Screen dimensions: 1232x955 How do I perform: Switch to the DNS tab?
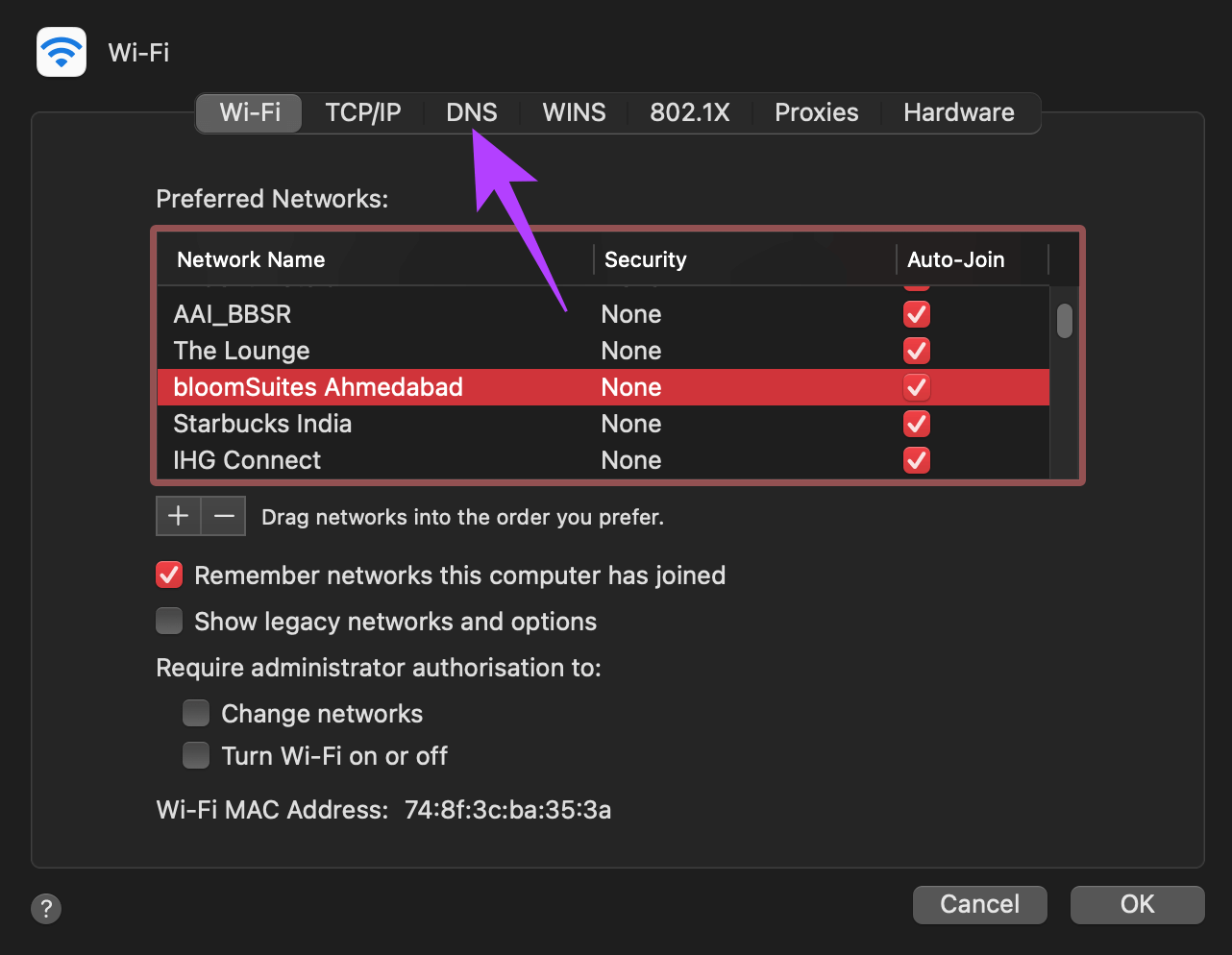coord(472,112)
